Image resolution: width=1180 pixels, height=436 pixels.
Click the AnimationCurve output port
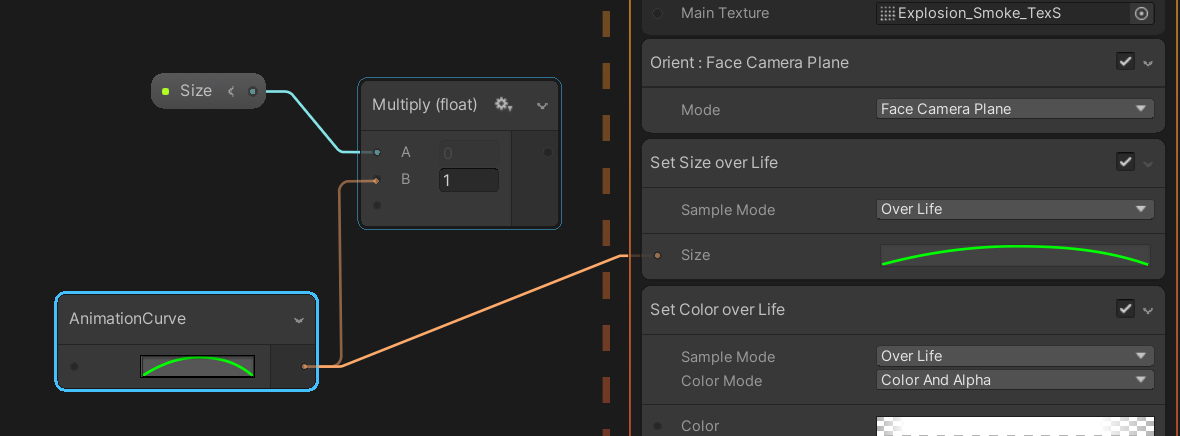click(x=305, y=366)
